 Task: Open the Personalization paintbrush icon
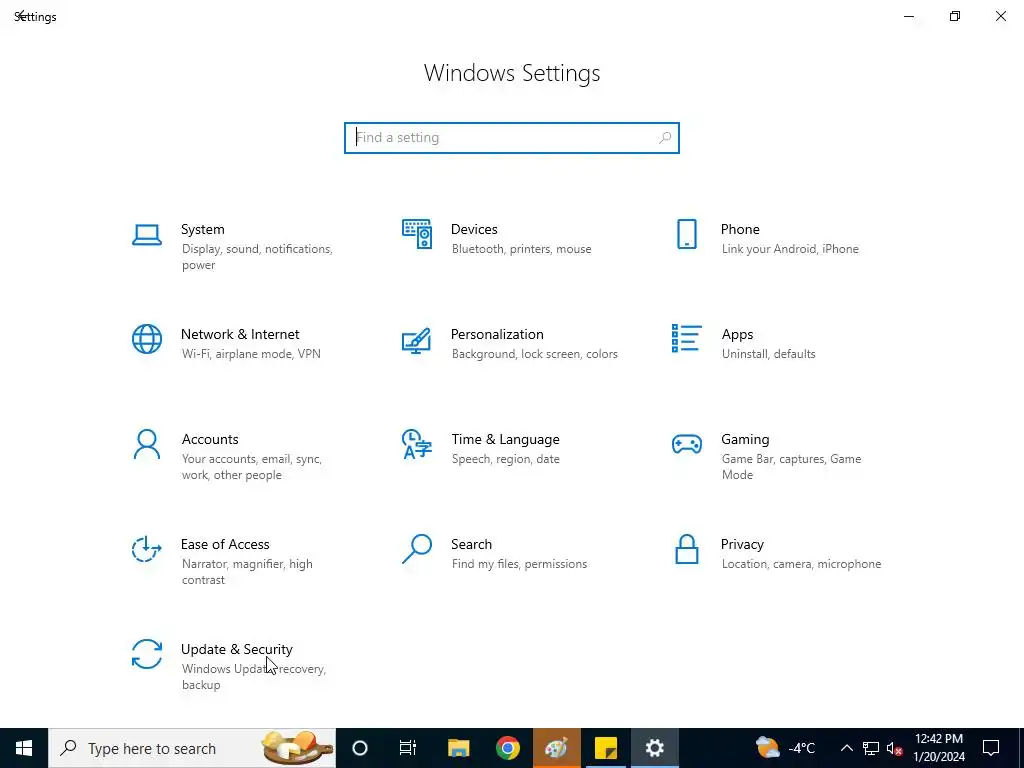point(417,340)
